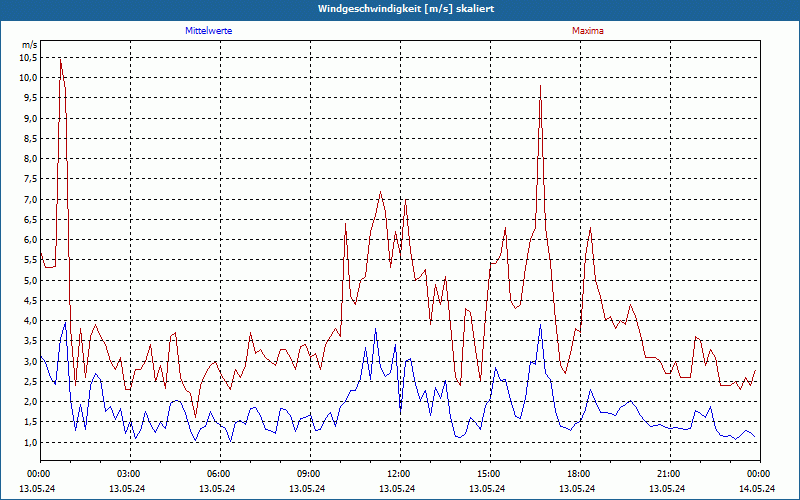Click the 03:00 time axis label
Screen dimensions: 800x500
[x=130, y=474]
